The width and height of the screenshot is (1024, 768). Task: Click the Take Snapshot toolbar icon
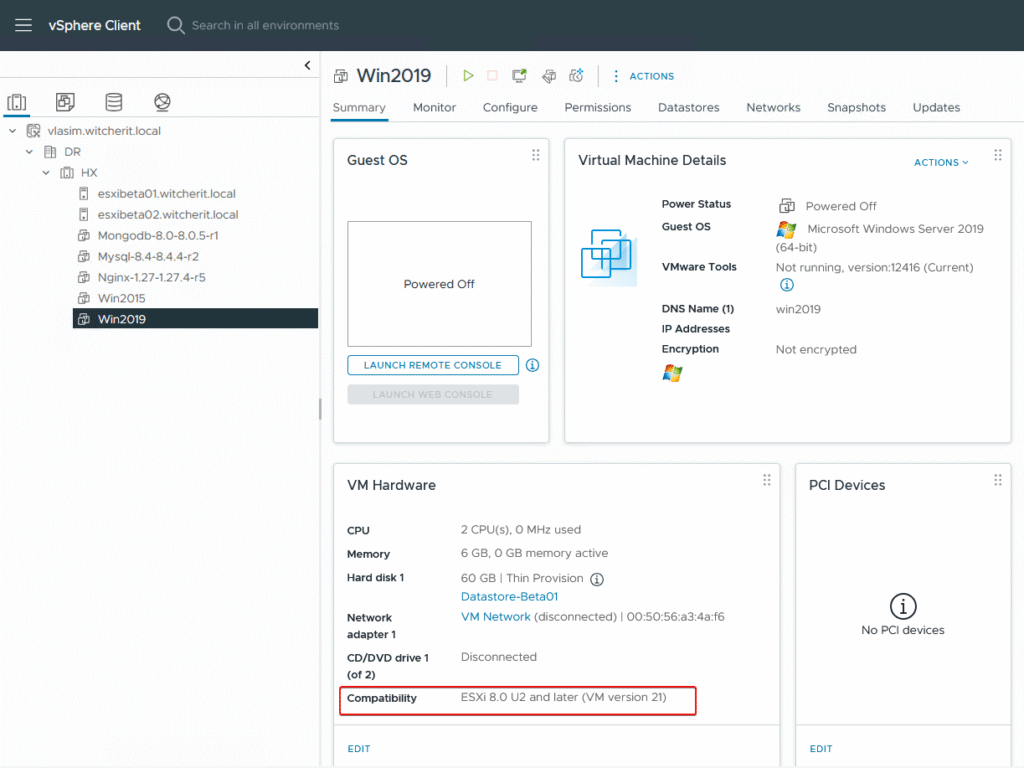pyautogui.click(x=576, y=76)
